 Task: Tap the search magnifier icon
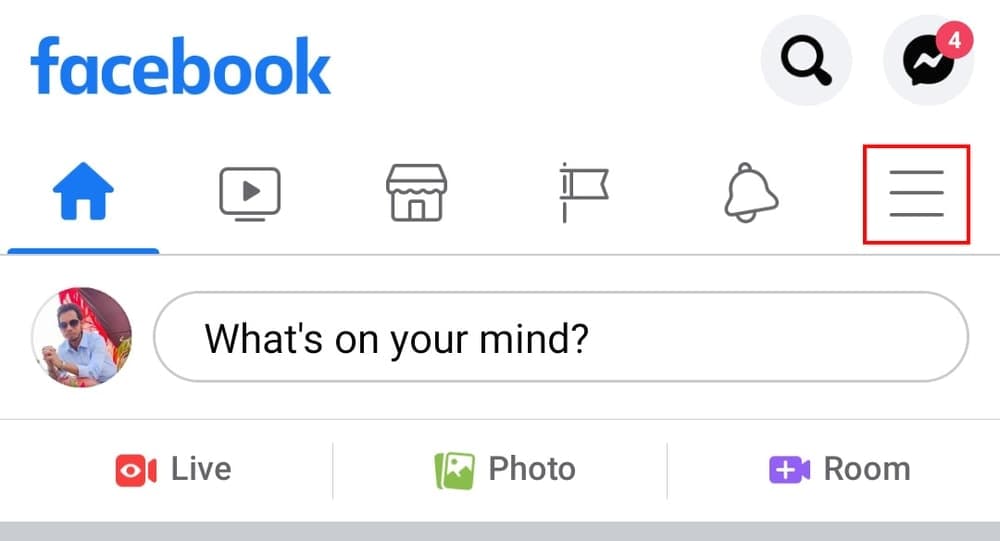coord(806,61)
